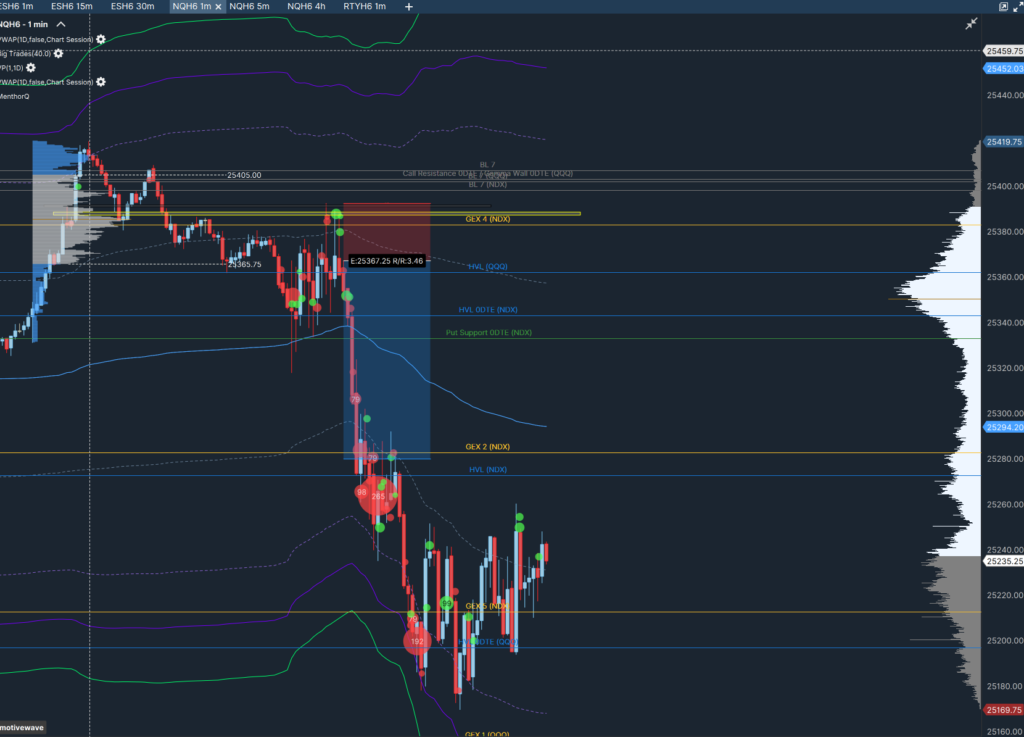
Task: Open Big Trades(40.0) settings gear
Action: click(x=58, y=53)
